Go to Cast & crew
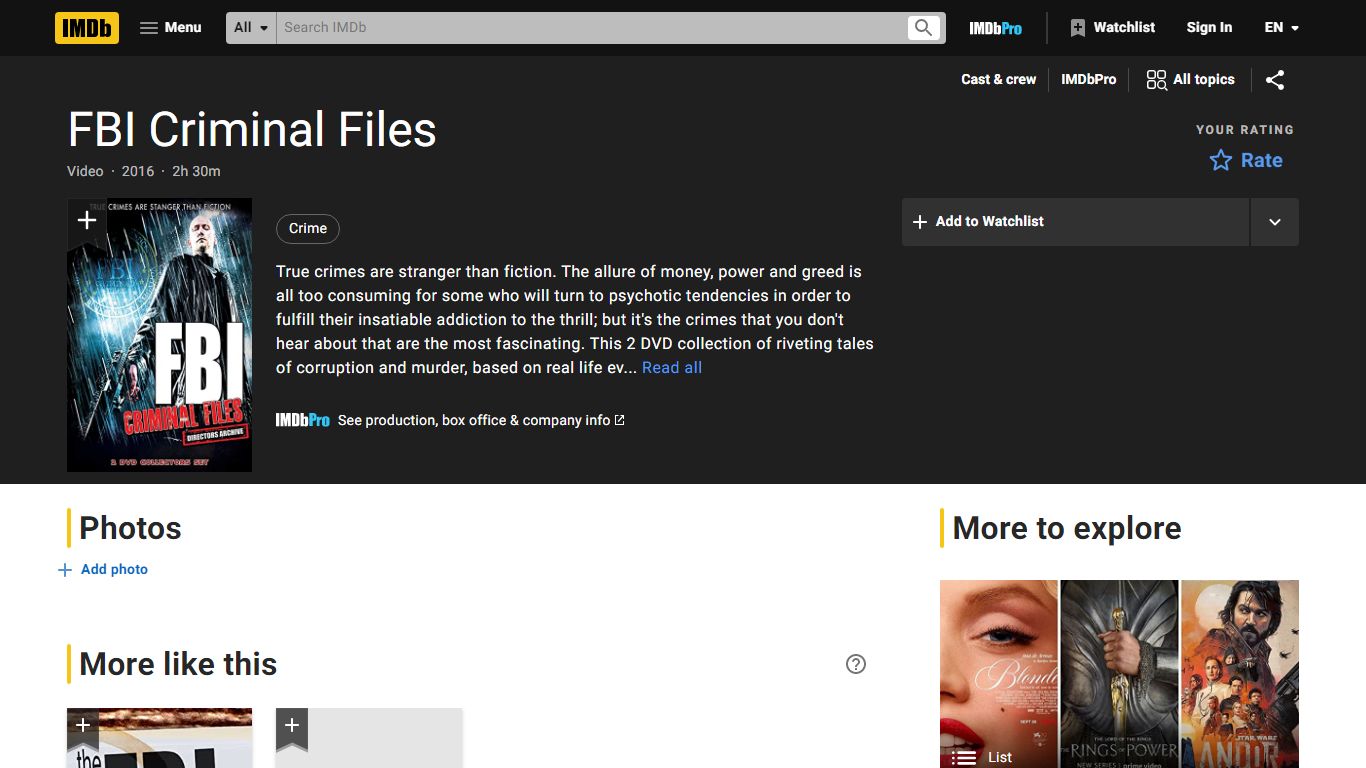Viewport: 1366px width, 768px height. tap(998, 80)
